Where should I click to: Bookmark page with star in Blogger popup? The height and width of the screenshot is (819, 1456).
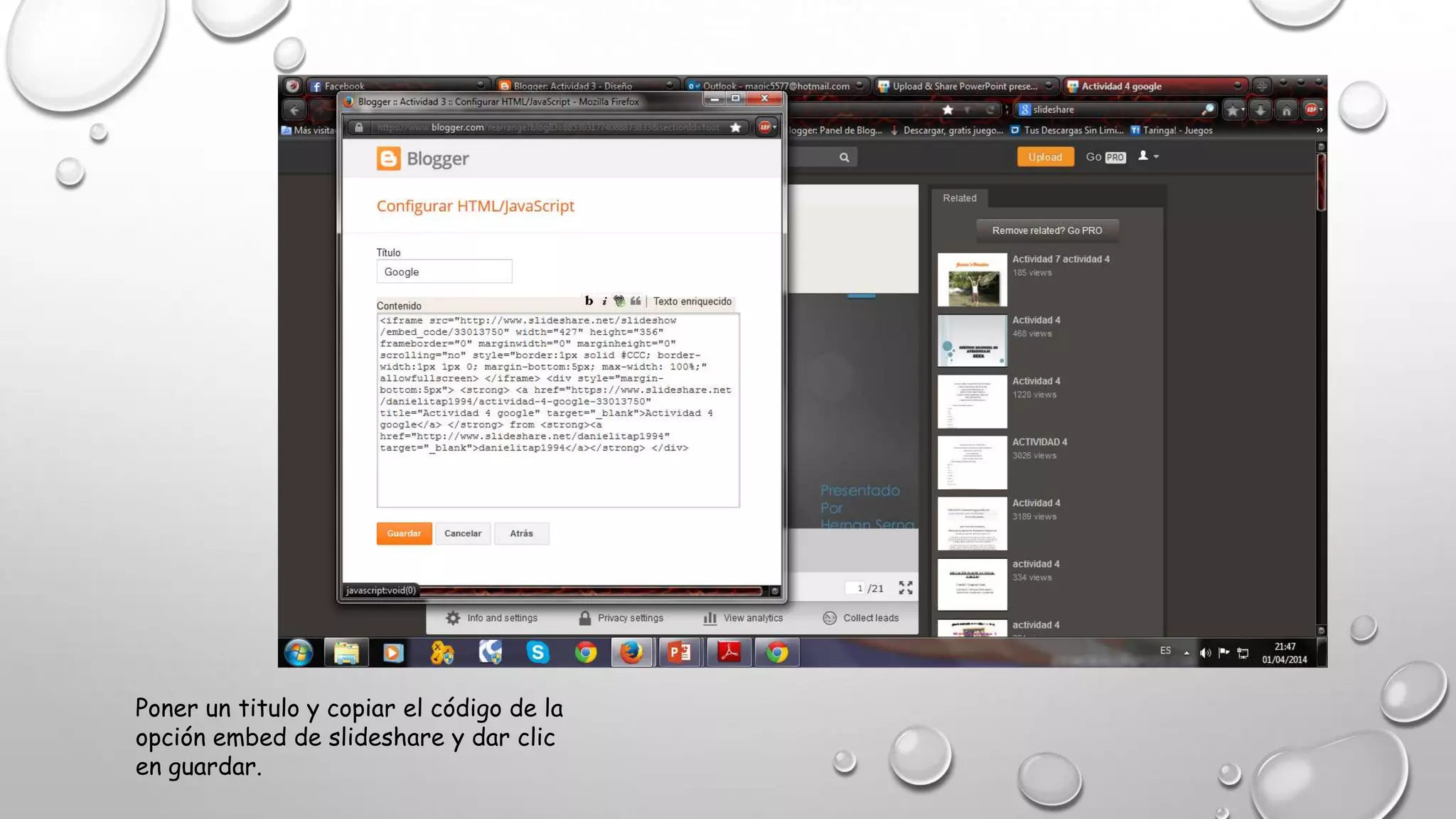pyautogui.click(x=736, y=127)
